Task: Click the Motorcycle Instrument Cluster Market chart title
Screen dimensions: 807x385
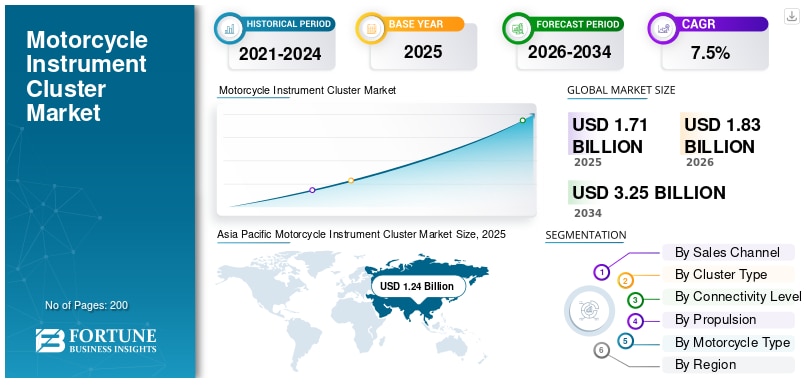Action: tap(307, 90)
